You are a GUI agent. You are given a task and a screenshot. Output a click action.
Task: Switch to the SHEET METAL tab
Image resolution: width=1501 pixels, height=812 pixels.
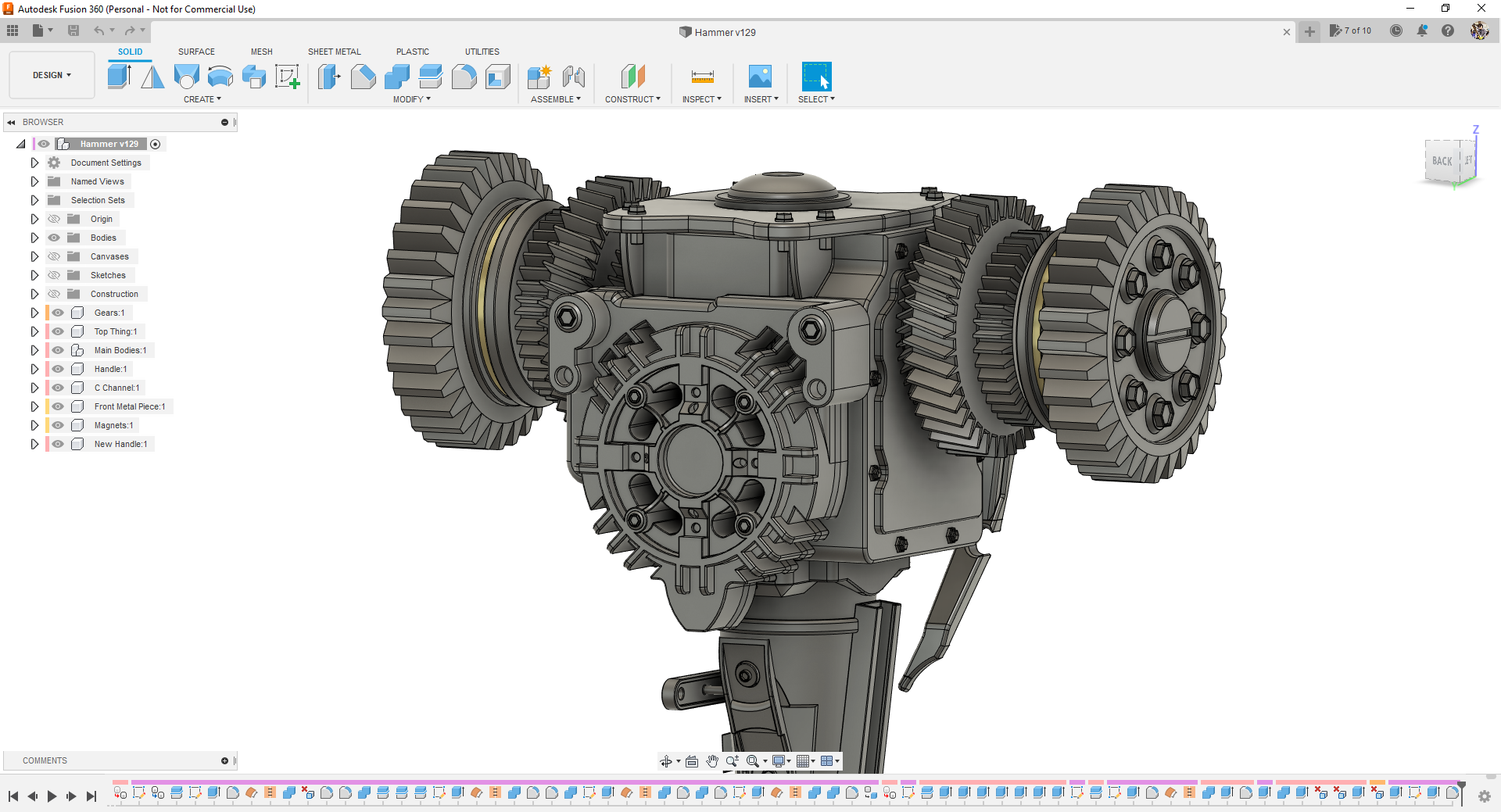tap(334, 52)
